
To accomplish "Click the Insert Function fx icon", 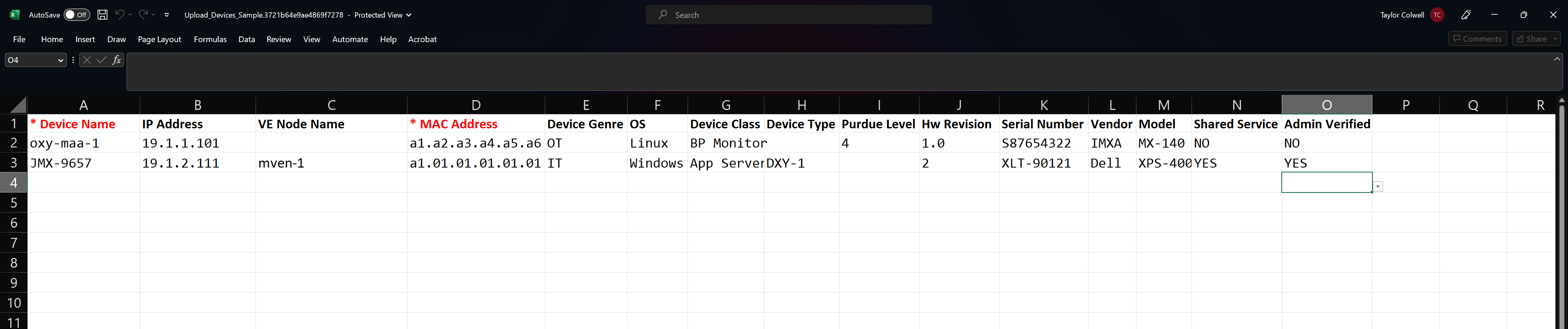I will click(116, 60).
